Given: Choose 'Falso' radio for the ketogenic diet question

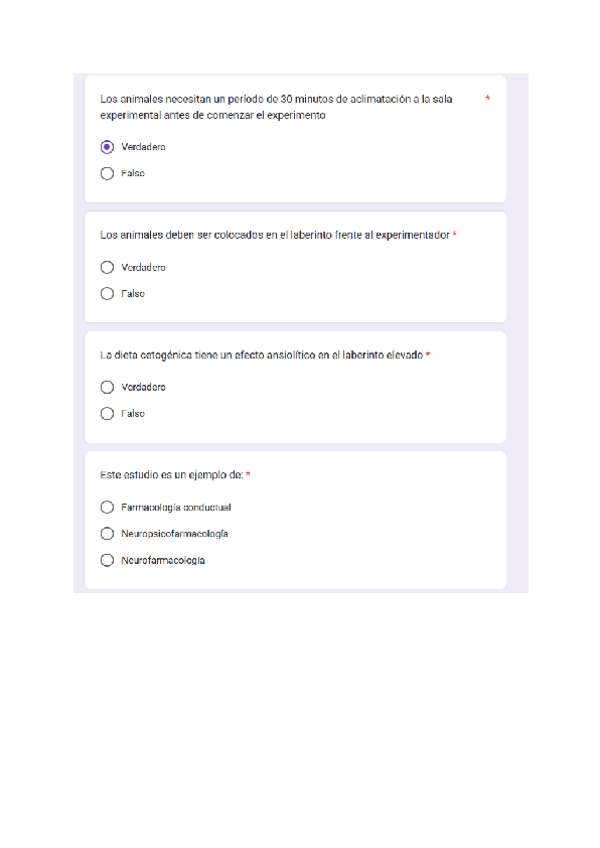Looking at the screenshot, I should coord(107,413).
